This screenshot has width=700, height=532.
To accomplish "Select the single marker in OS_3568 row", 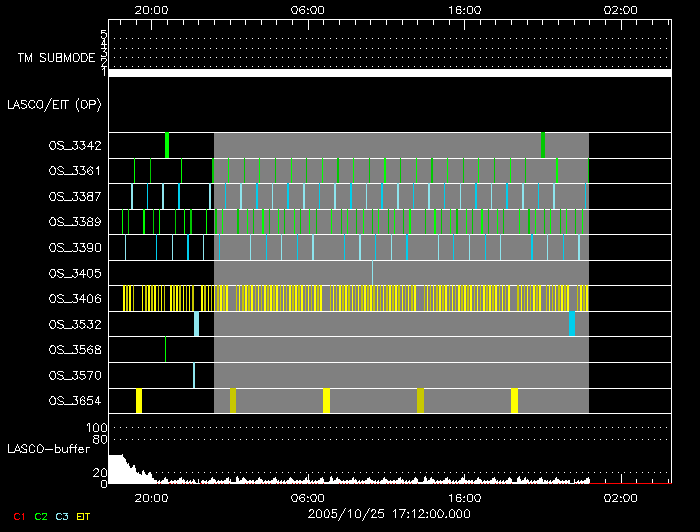I will [166, 349].
